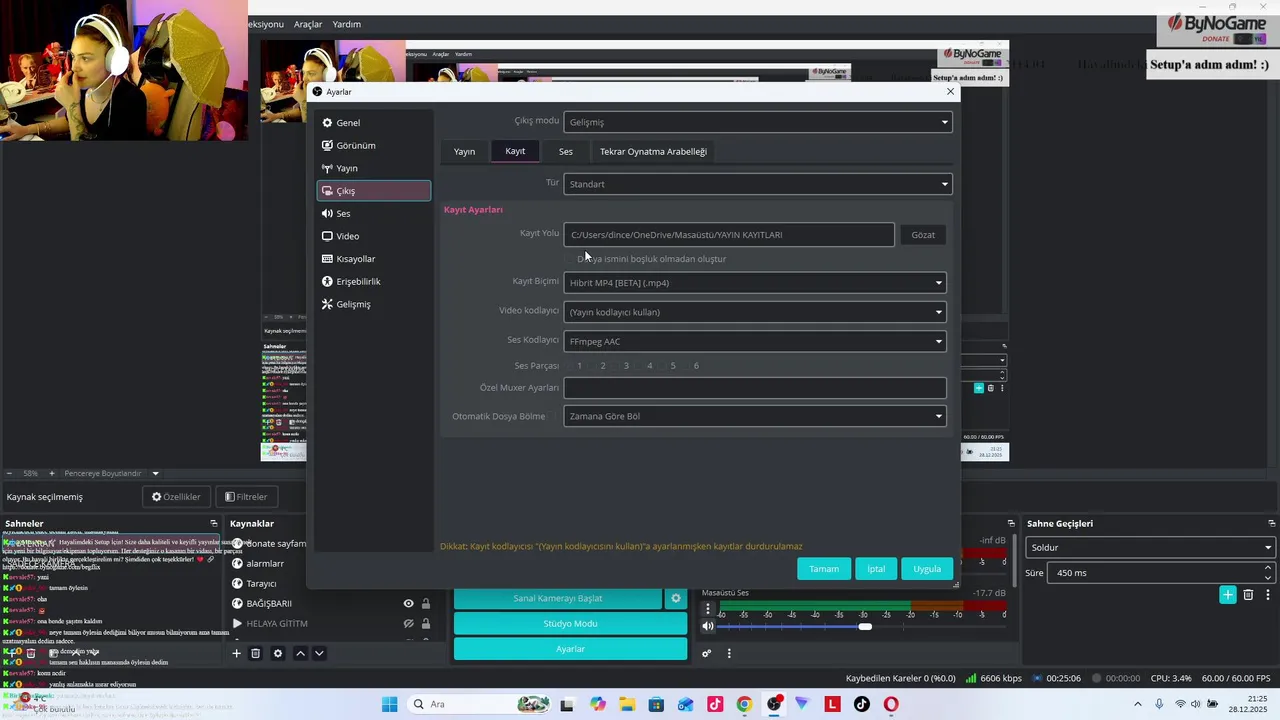The height and width of the screenshot is (720, 1280).
Task: Open Ses category in settings sidebar
Action: (x=373, y=213)
